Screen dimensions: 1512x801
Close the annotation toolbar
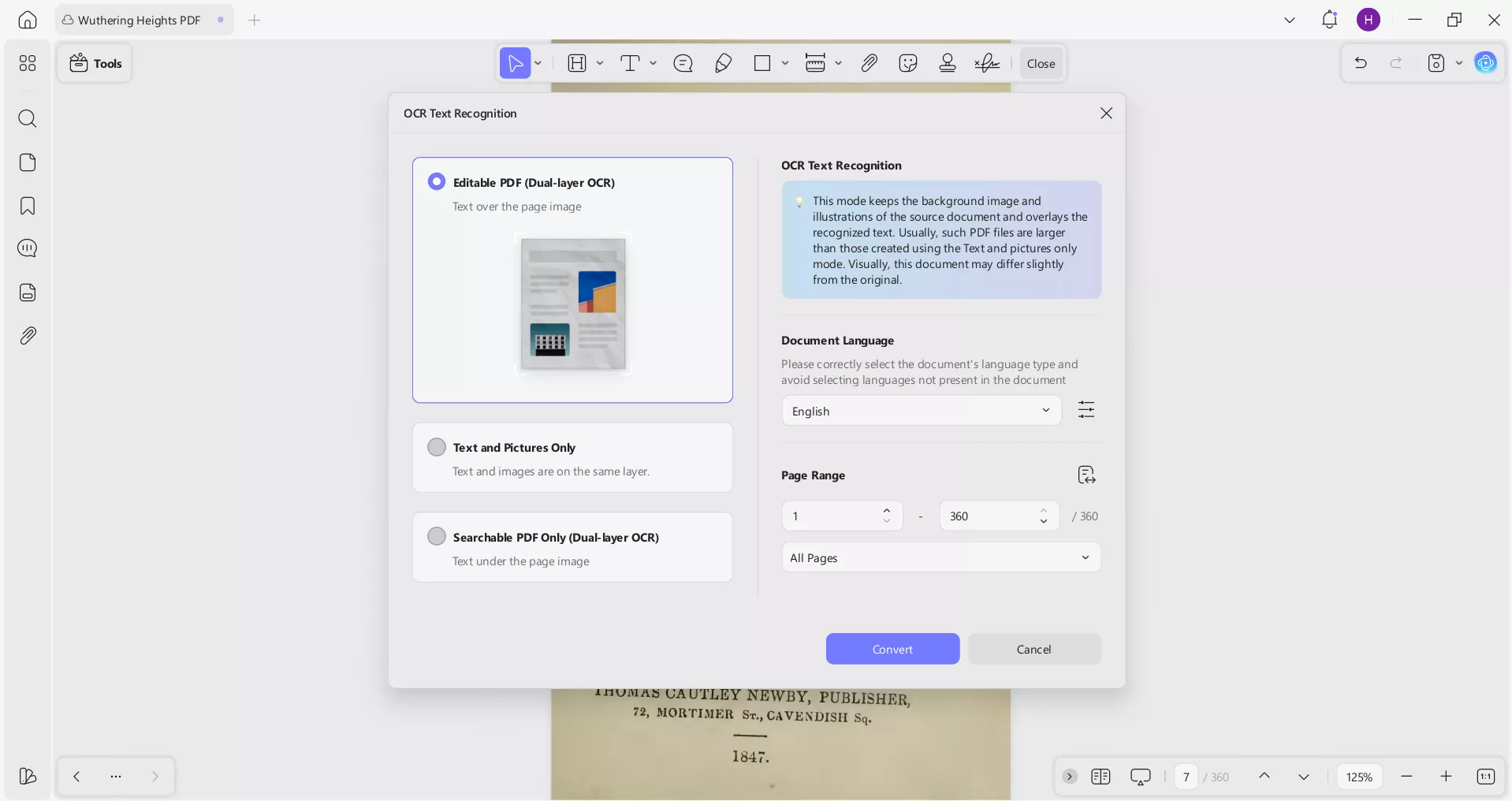point(1041,63)
